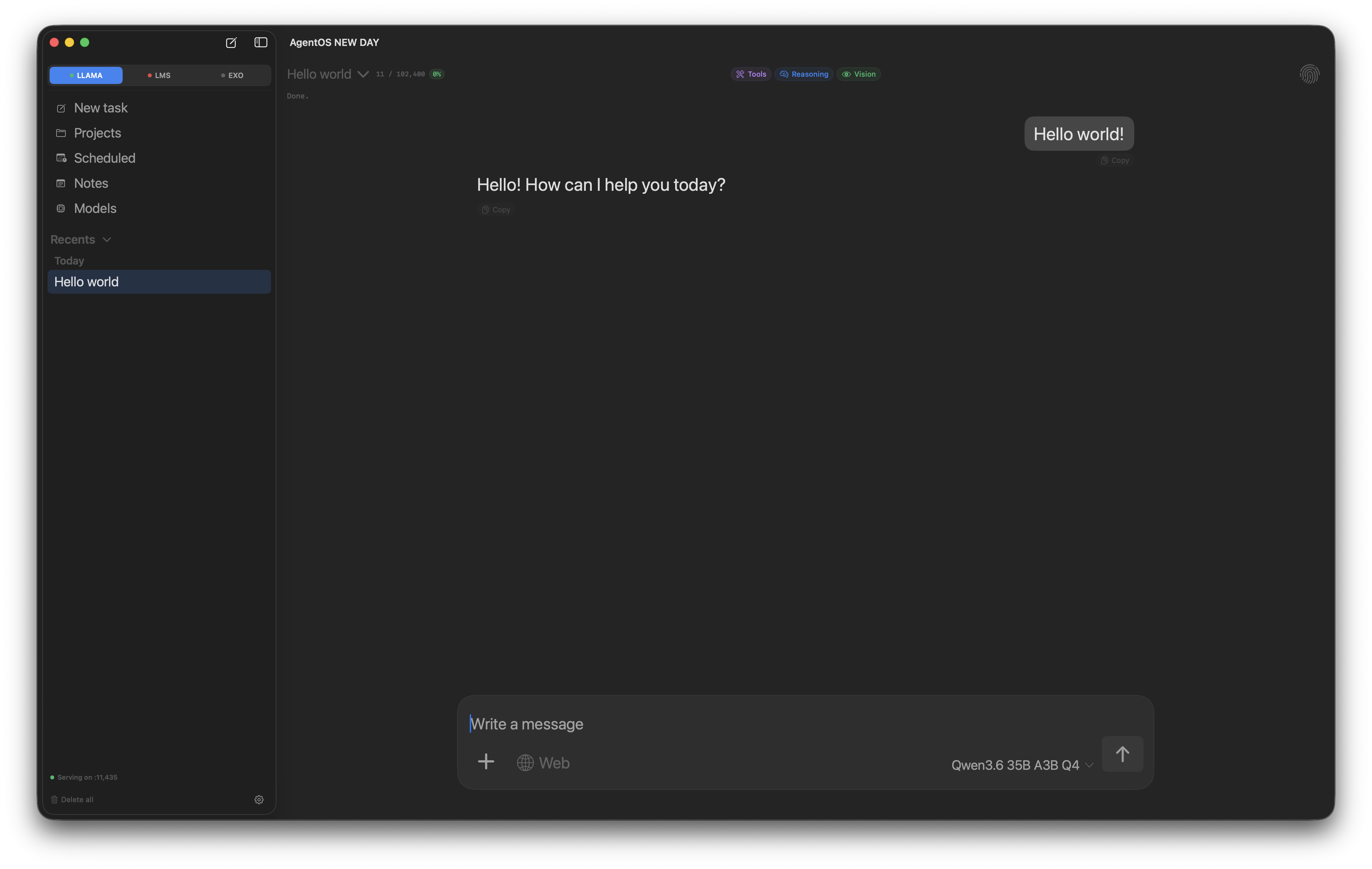Close window with red button
The image size is (1372, 869).
54,42
